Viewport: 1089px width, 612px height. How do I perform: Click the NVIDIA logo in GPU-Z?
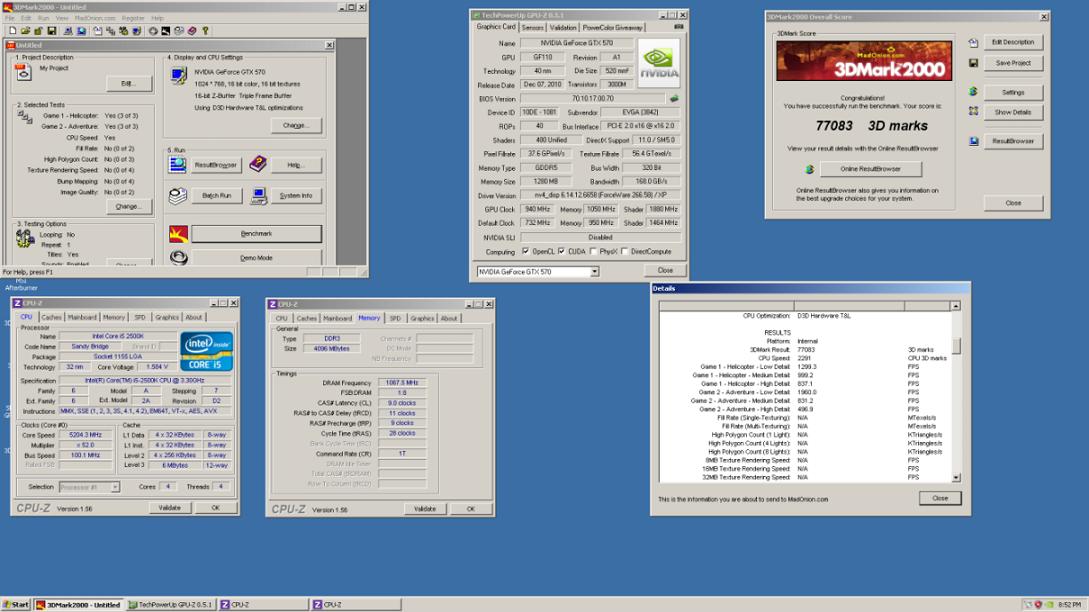click(658, 63)
